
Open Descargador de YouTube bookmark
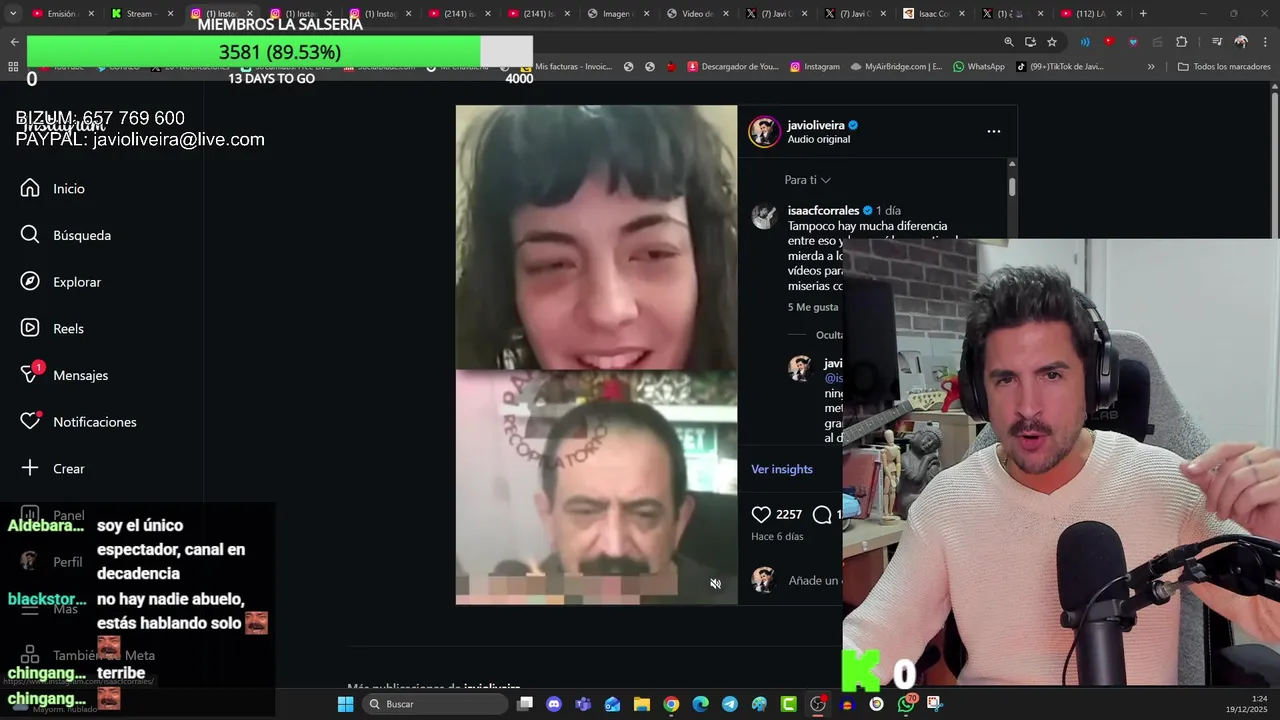[732, 67]
